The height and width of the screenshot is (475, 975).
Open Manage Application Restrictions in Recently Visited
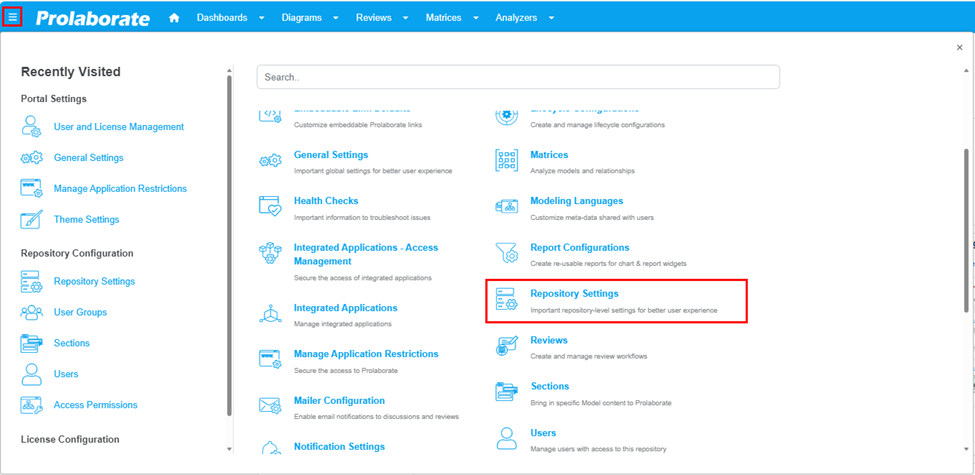tap(120, 188)
